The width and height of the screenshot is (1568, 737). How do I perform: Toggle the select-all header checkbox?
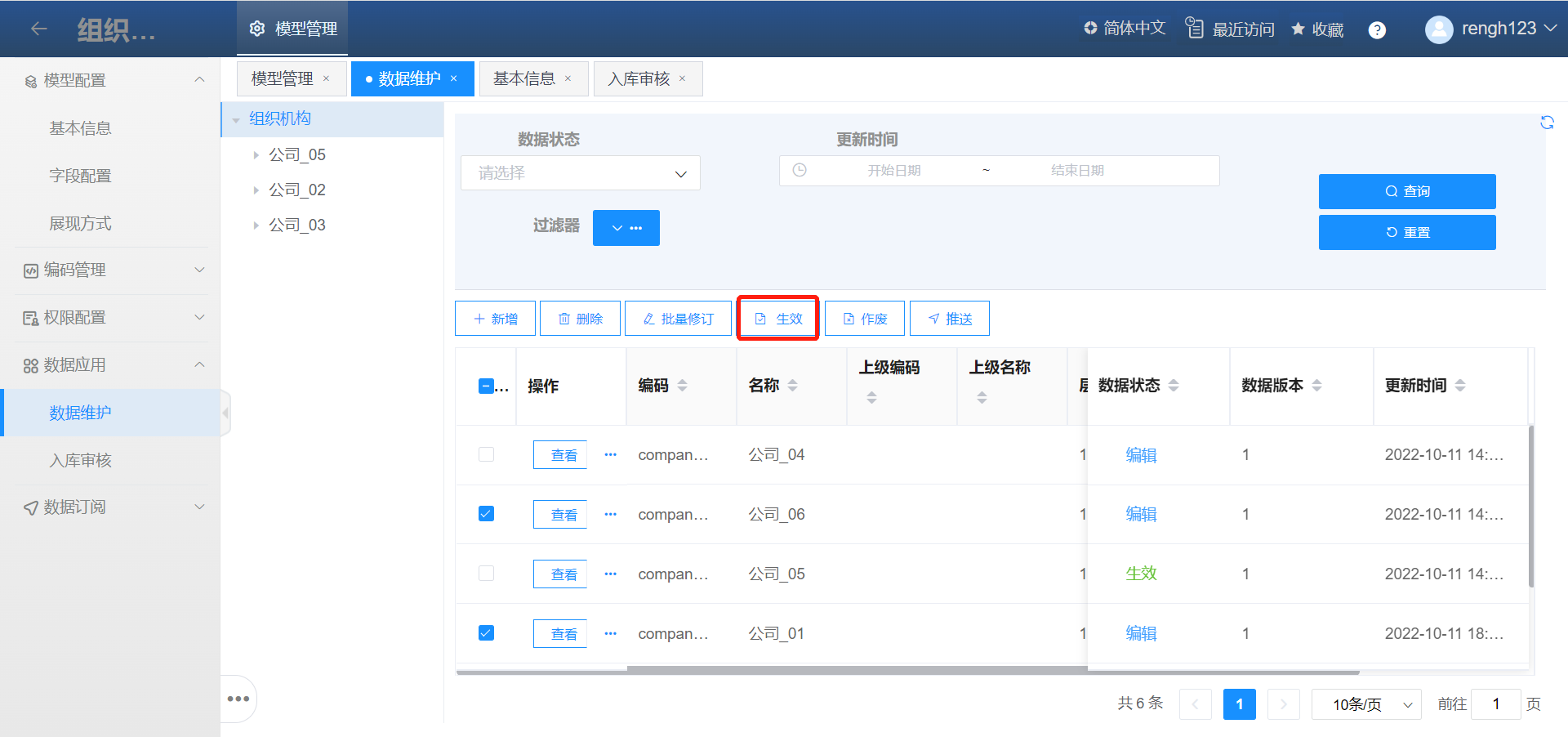486,386
